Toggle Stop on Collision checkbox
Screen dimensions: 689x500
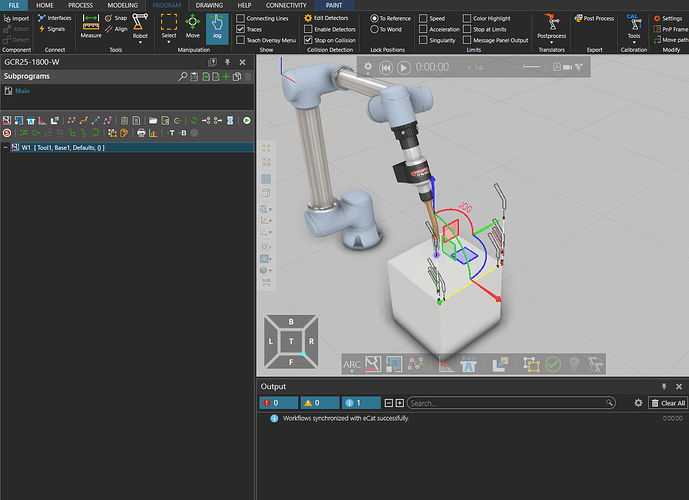(308, 40)
